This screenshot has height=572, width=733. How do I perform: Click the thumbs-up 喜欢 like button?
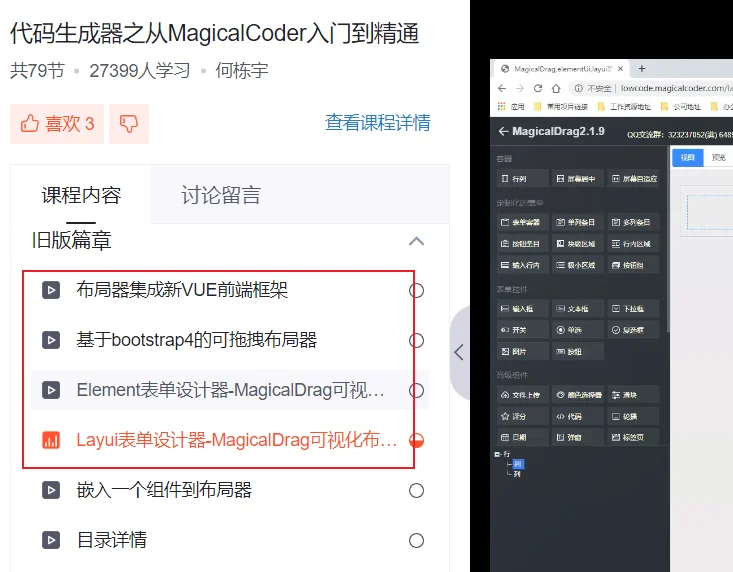(57, 124)
